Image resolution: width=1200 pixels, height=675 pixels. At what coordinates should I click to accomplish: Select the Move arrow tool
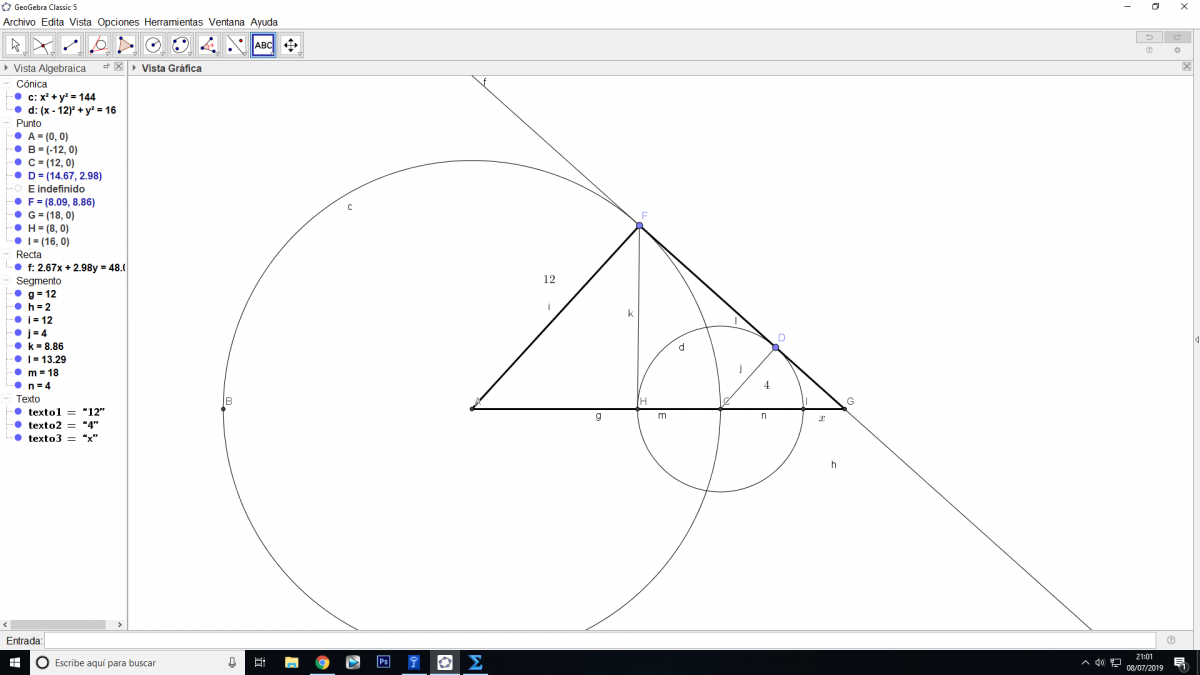click(16, 45)
